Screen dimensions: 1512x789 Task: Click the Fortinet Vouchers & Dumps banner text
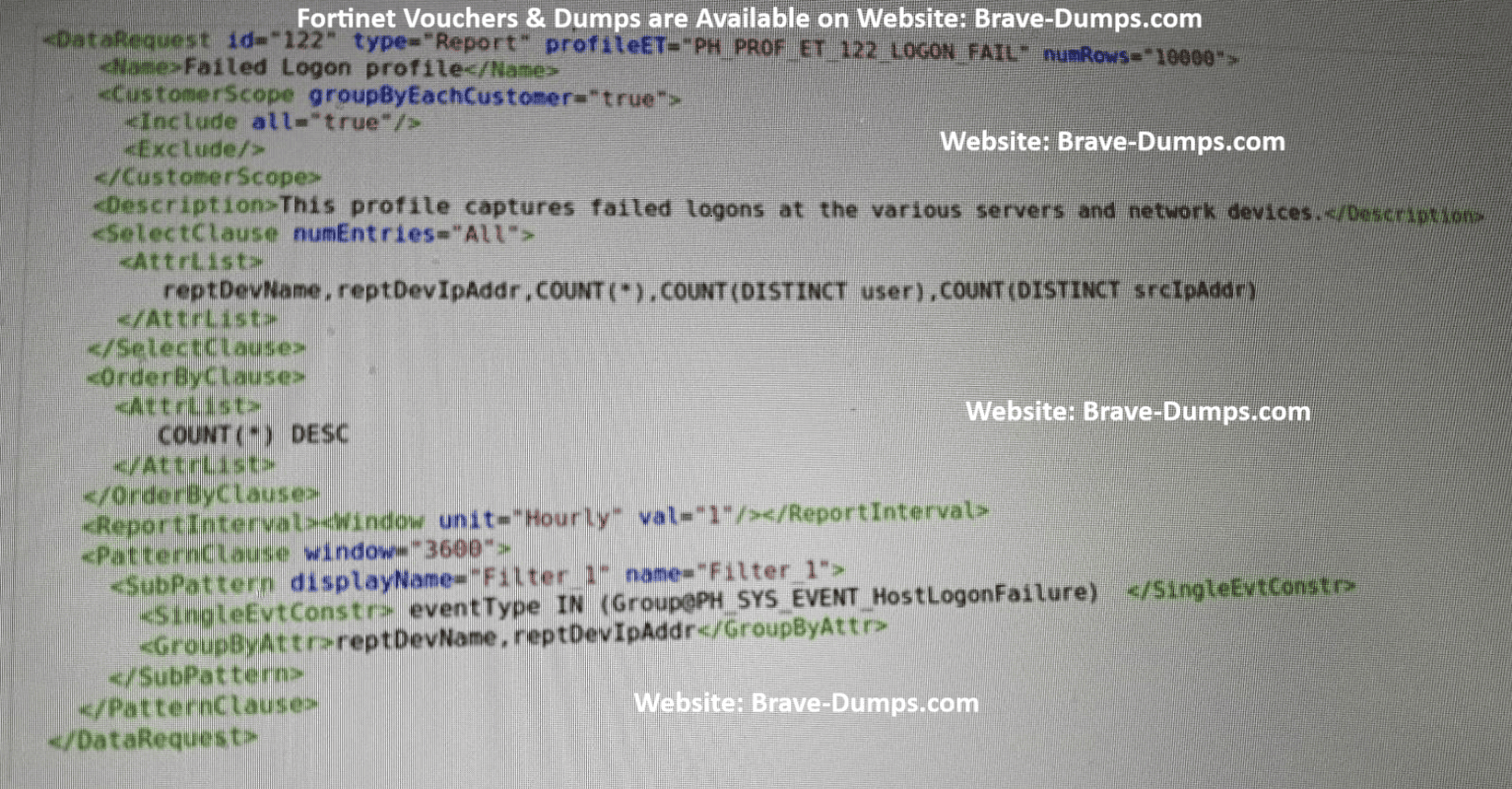click(x=749, y=19)
